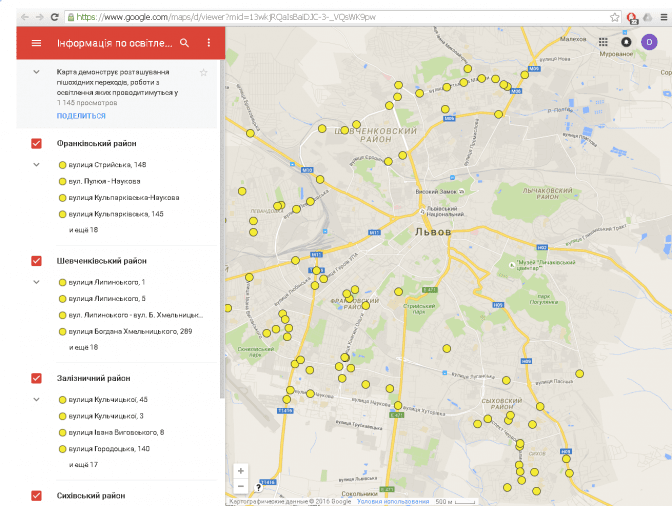672x506 pixels.
Task: Collapse the map description chevron
Action: tap(37, 73)
